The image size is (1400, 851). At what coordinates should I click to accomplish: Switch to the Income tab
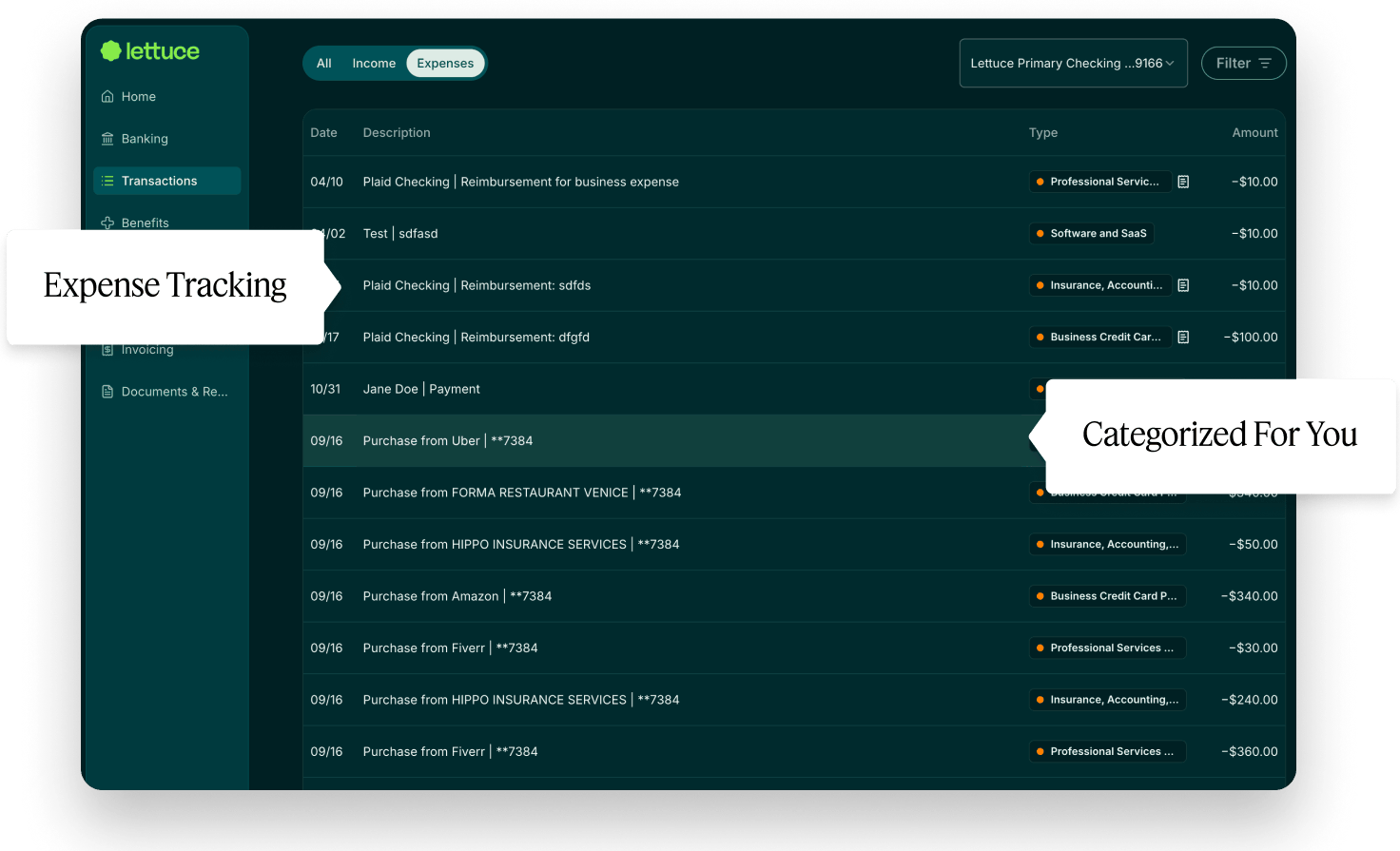tap(374, 64)
